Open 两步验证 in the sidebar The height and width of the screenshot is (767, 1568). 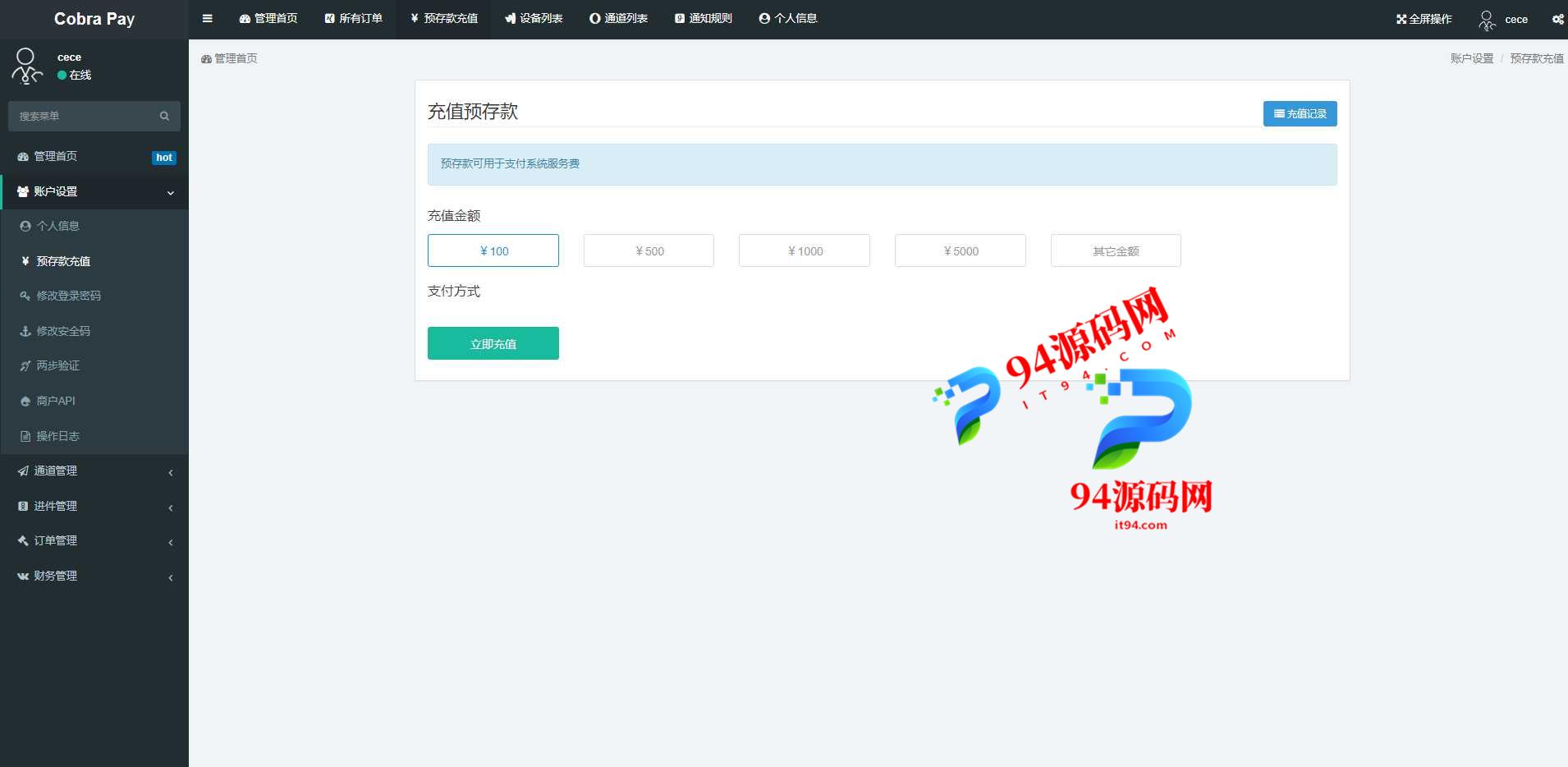(94, 365)
